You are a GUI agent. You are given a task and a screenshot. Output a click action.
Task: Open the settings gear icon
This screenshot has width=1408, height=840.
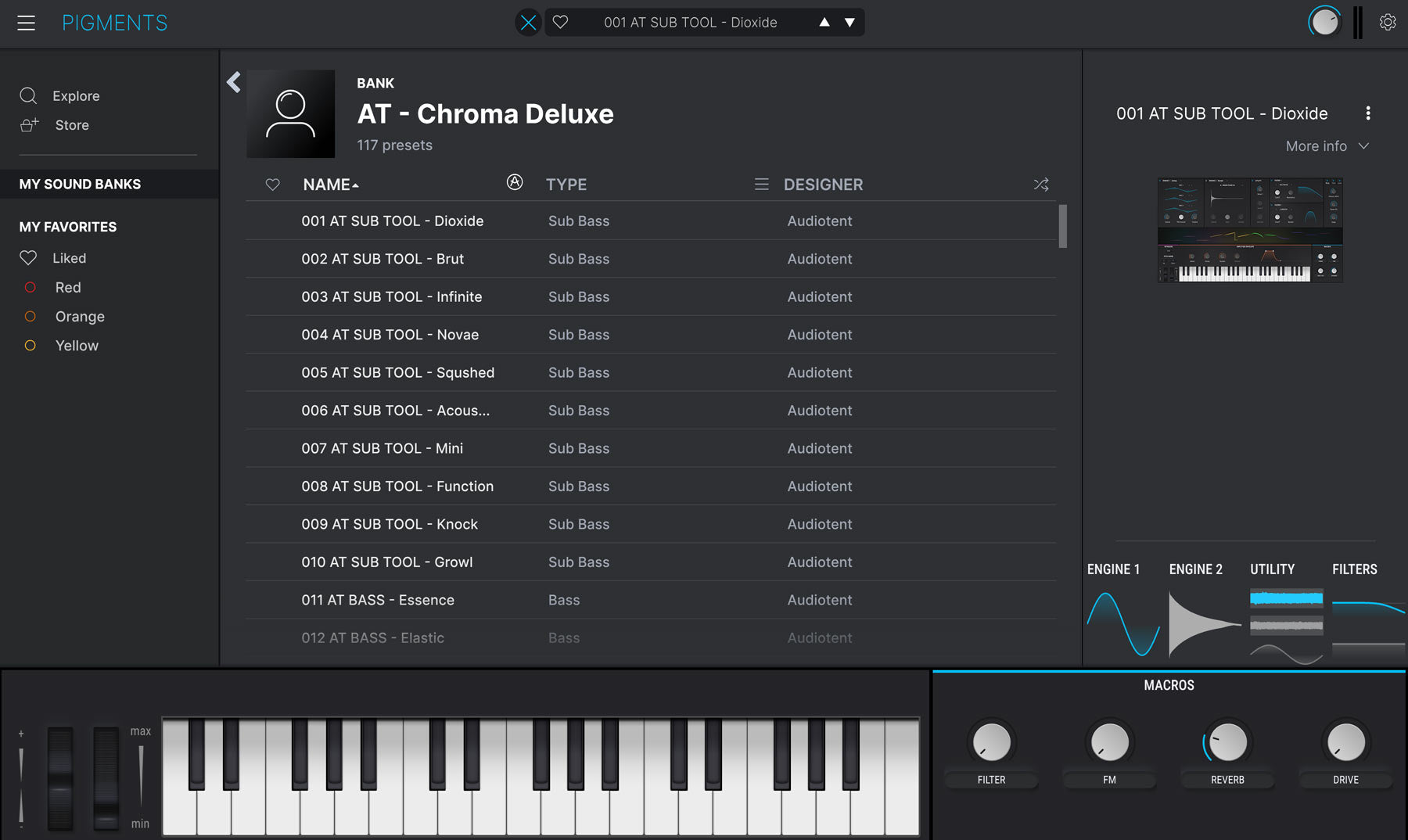pyautogui.click(x=1387, y=23)
